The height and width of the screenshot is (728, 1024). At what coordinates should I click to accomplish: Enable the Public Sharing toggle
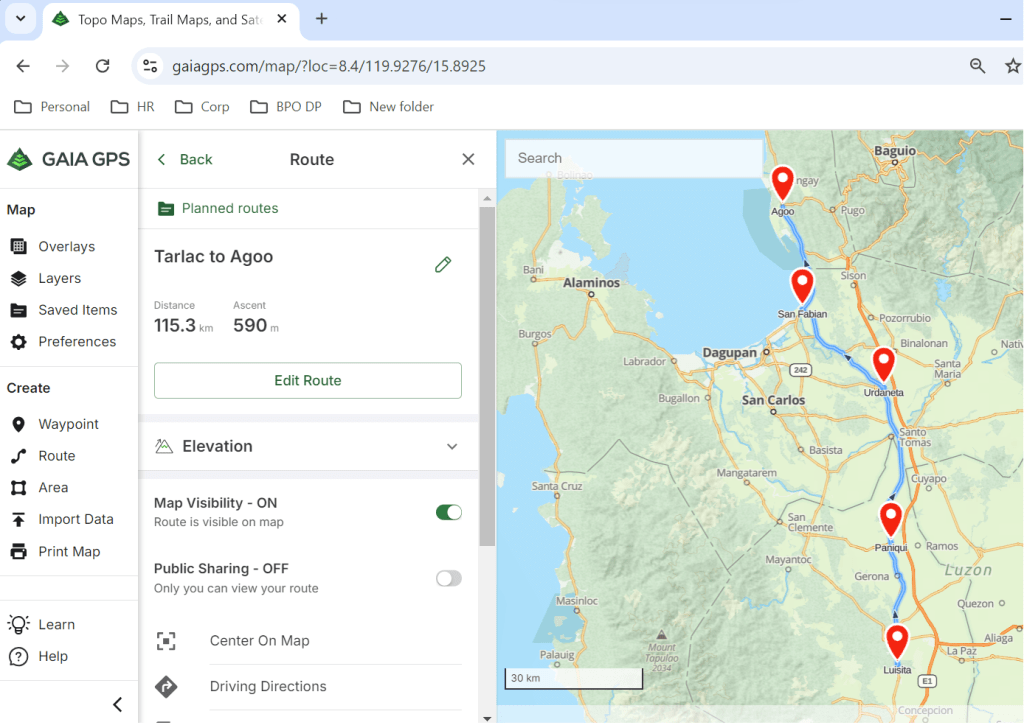pos(448,578)
